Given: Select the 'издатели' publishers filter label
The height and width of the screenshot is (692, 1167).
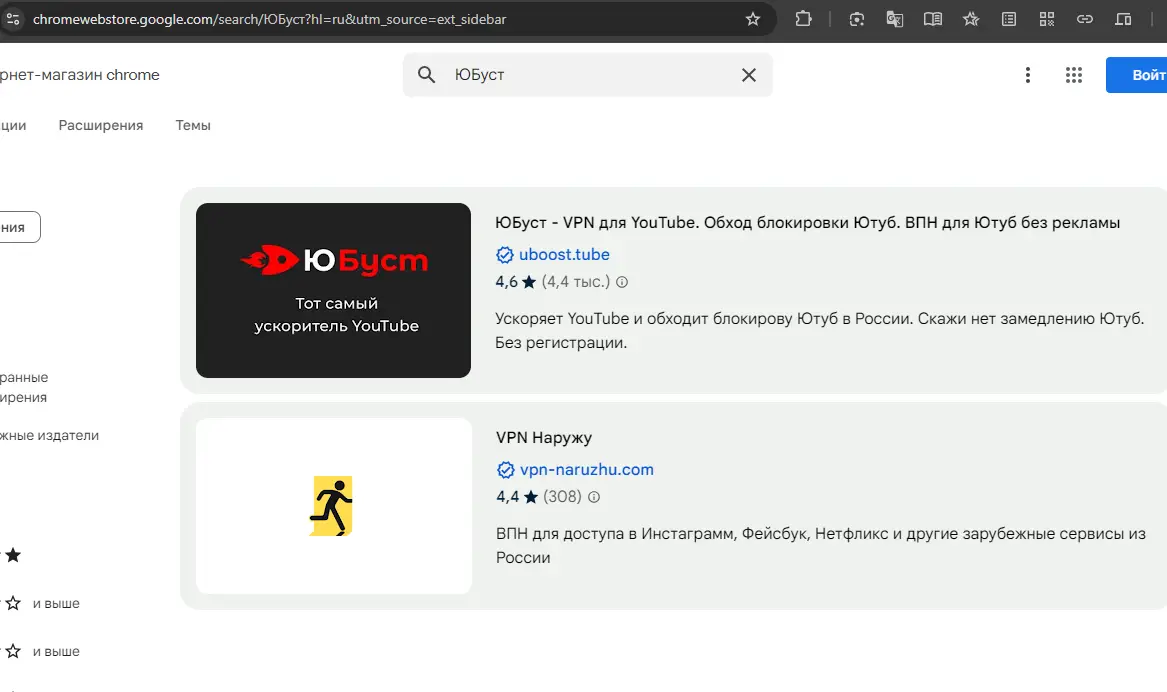Looking at the screenshot, I should click(49, 435).
